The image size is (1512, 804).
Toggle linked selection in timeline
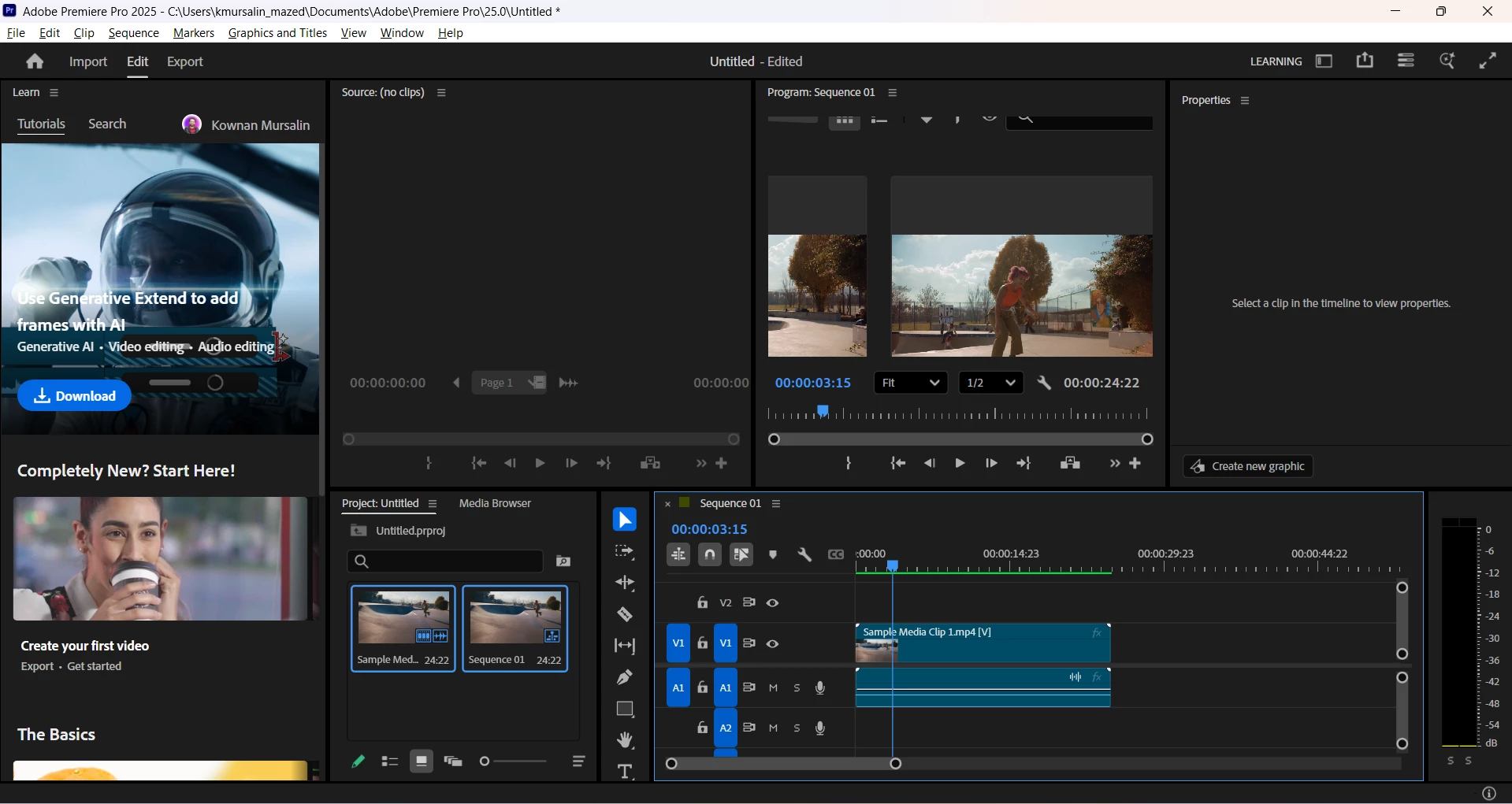coord(741,555)
